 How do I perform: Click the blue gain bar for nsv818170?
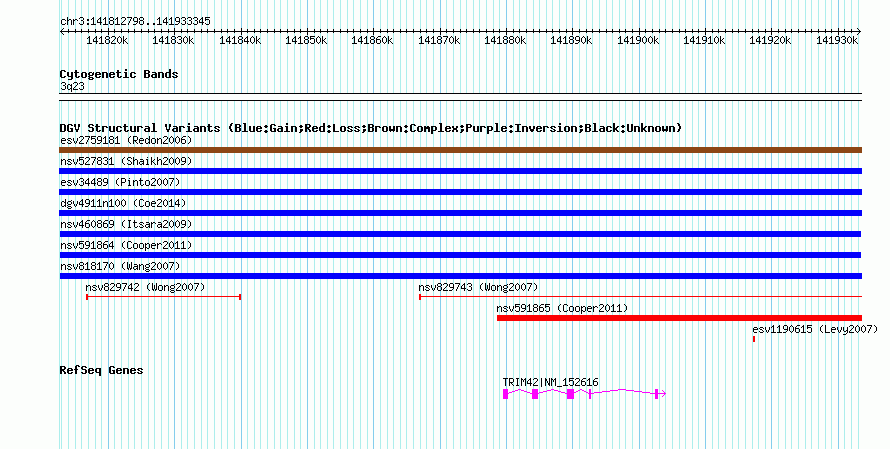(x=460, y=276)
